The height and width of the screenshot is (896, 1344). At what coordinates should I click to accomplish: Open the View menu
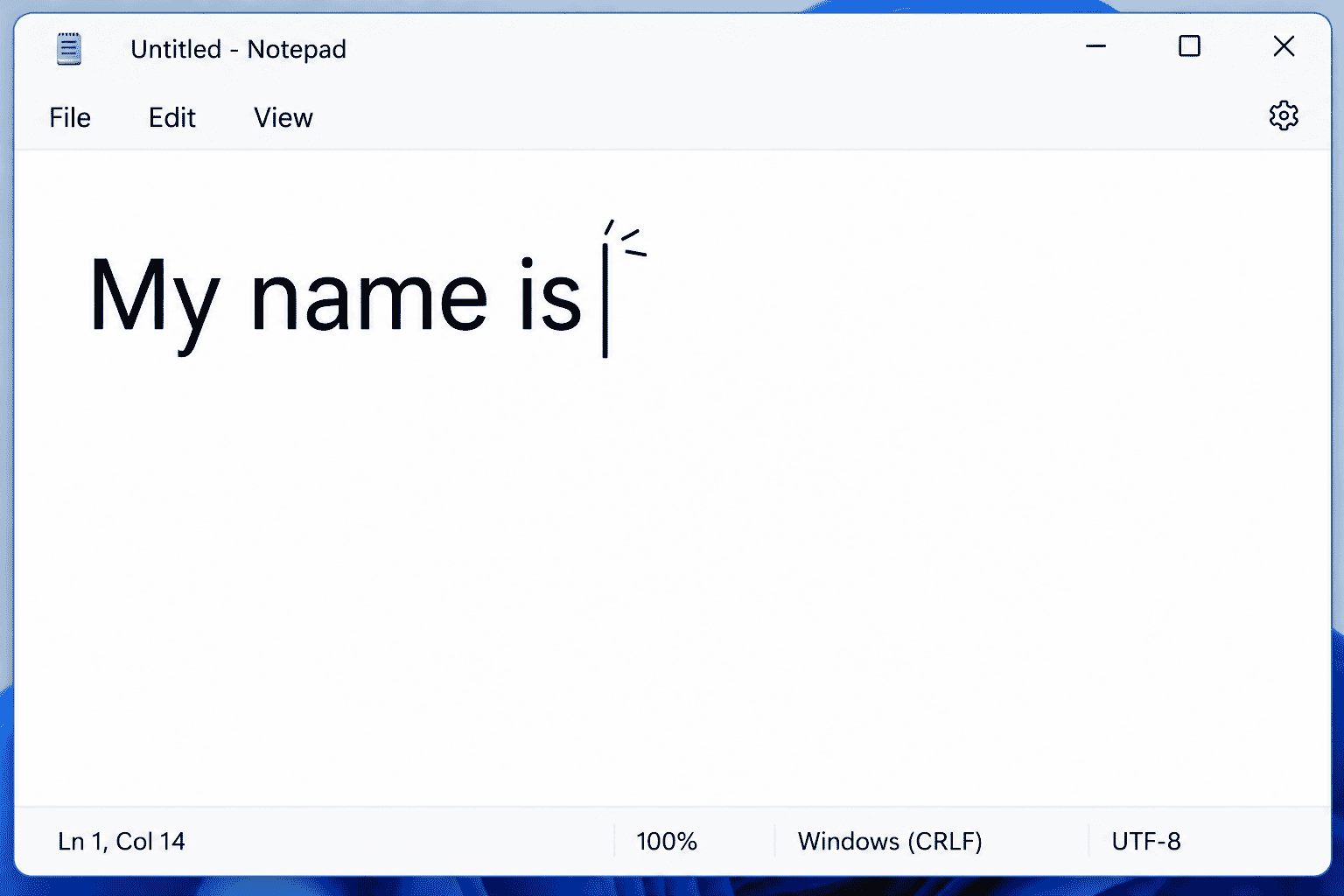point(283,117)
